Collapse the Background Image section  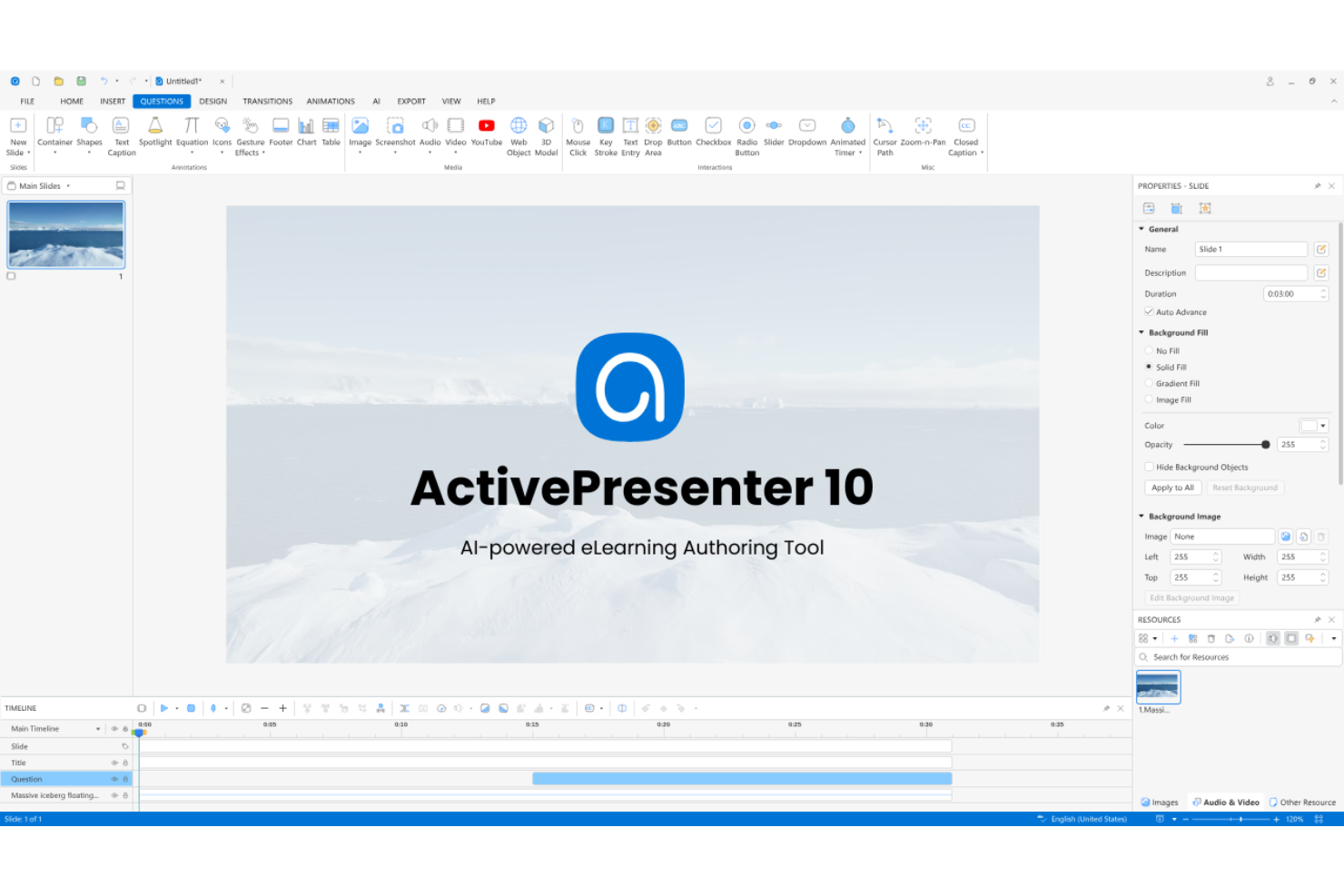(x=1141, y=516)
